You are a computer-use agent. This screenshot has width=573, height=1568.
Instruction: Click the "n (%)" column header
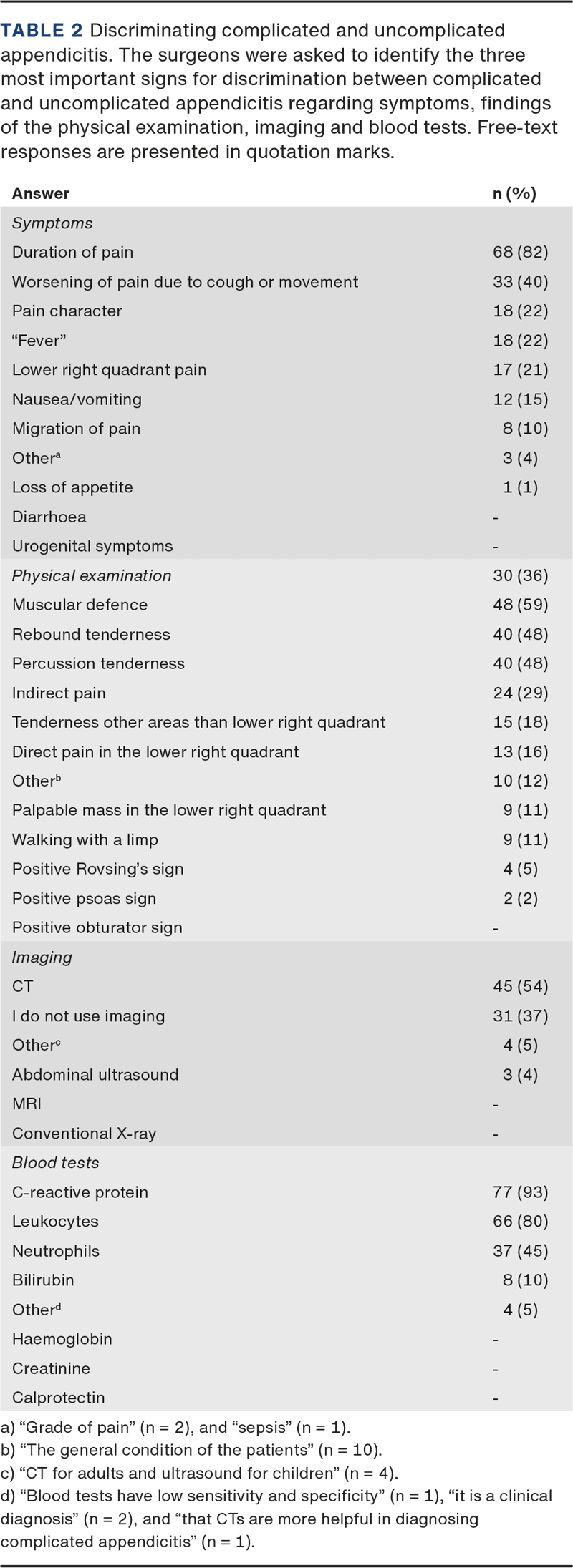coord(514,193)
